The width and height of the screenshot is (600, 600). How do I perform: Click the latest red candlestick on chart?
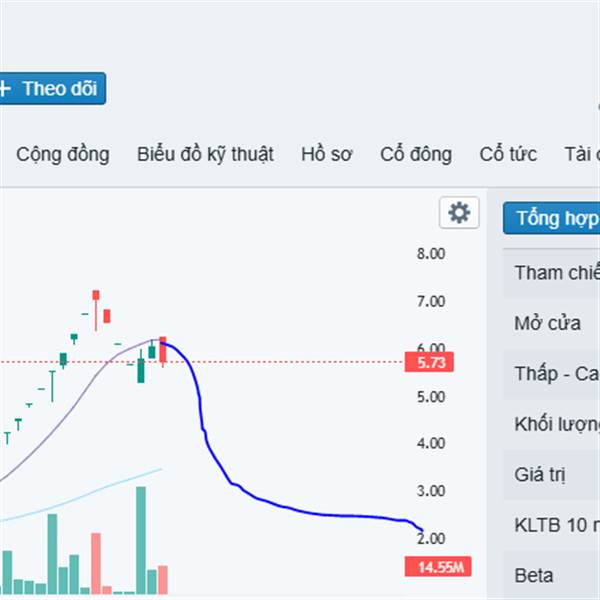point(163,351)
